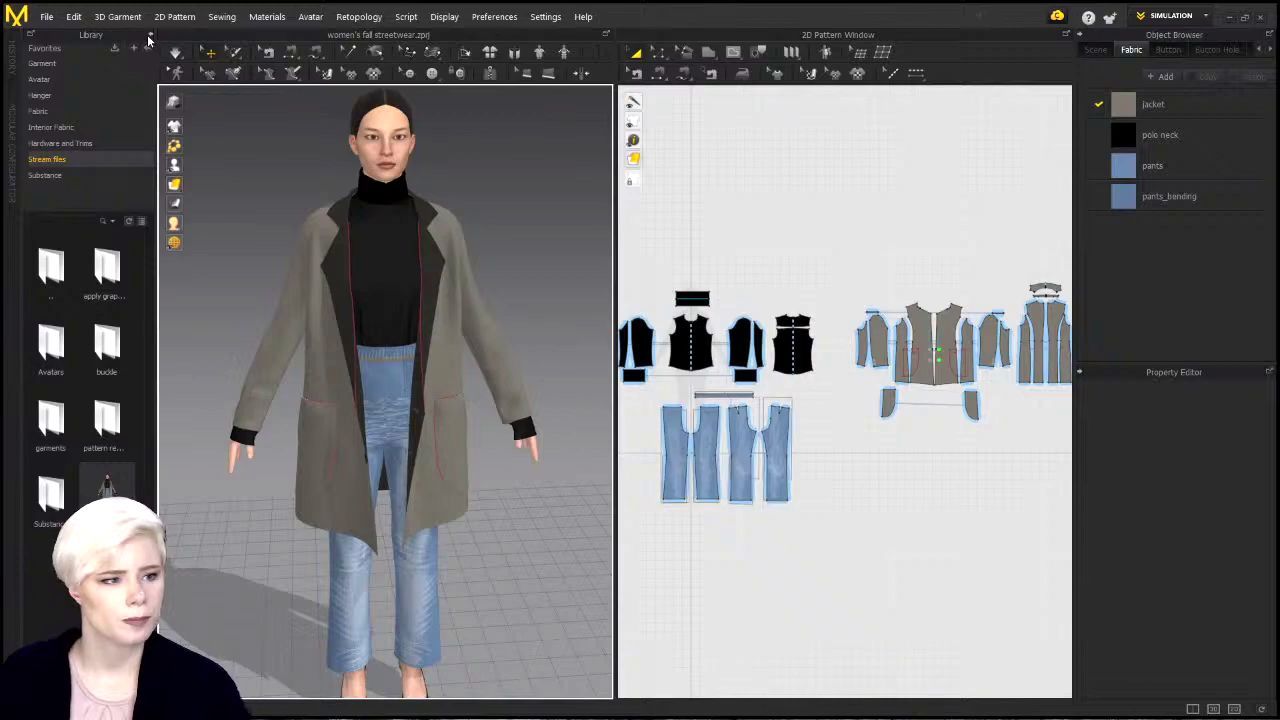Click the refresh icon in Library panel
The width and height of the screenshot is (1280, 720).
coord(128,221)
